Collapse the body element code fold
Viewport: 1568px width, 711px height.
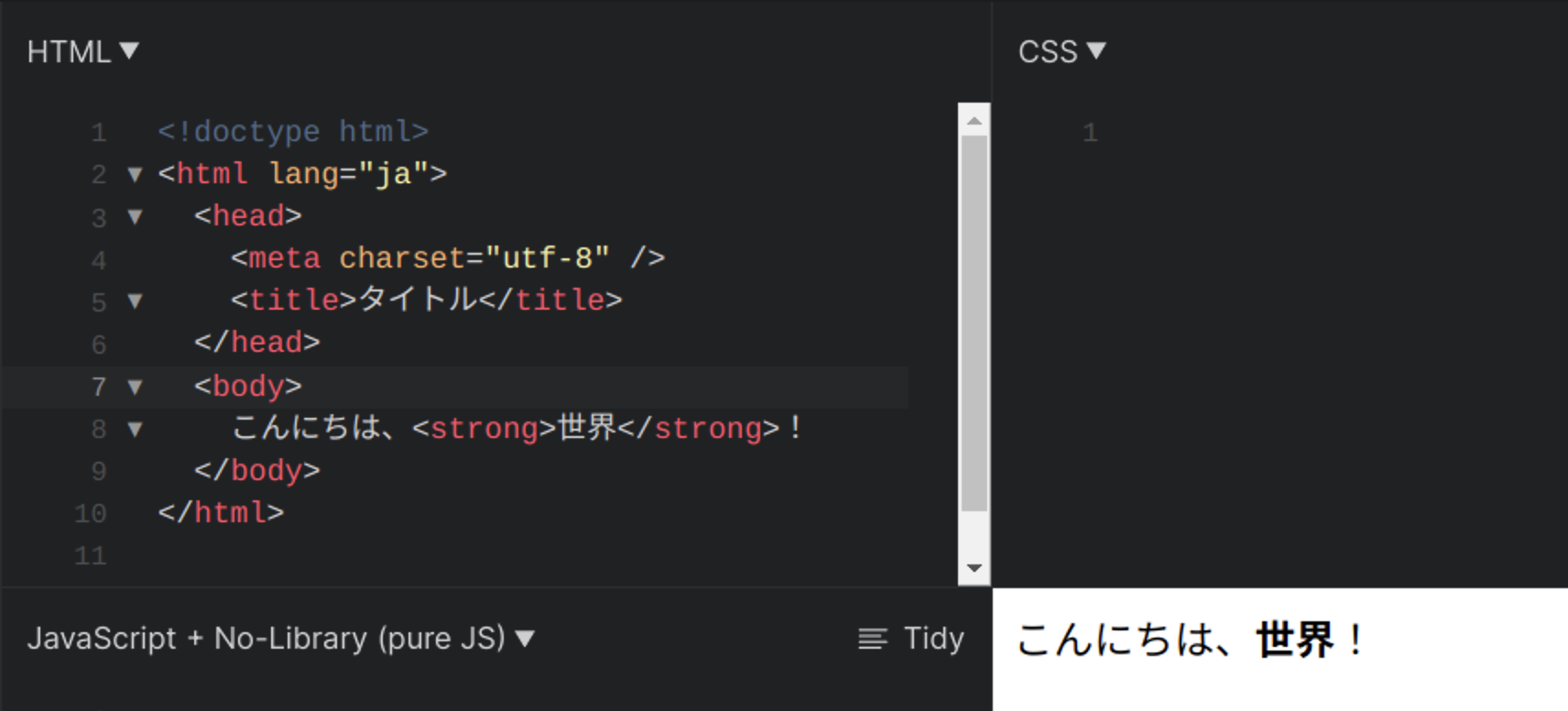[134, 387]
